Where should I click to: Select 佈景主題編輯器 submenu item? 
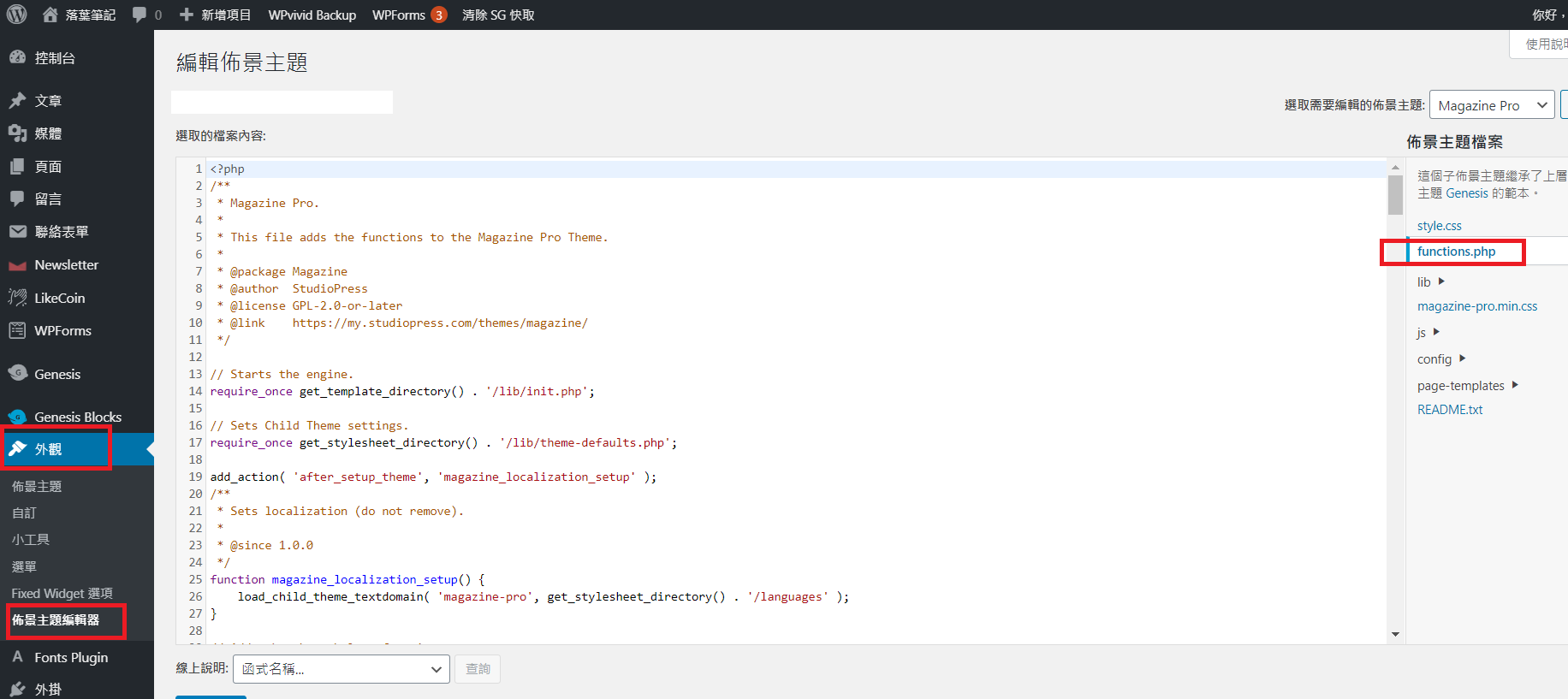click(56, 620)
